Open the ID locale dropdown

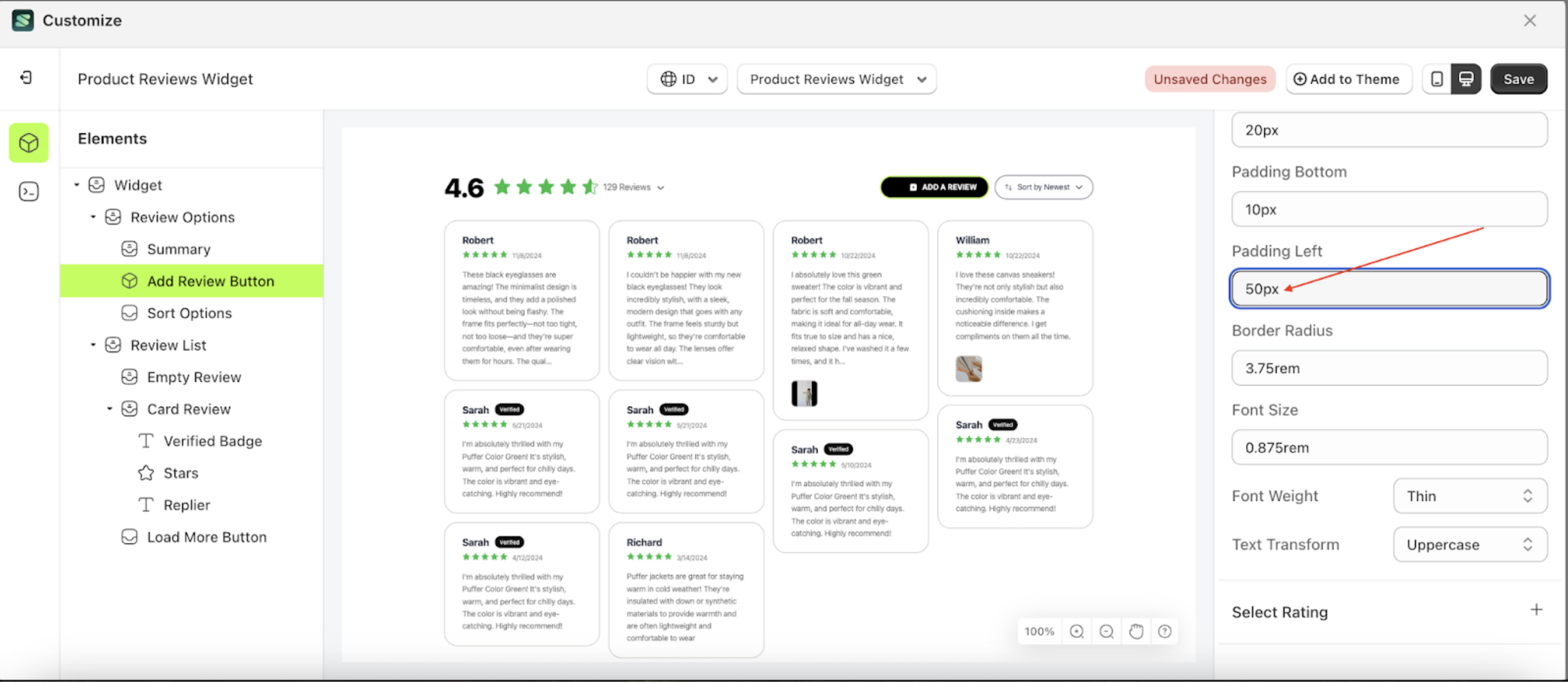click(x=686, y=79)
